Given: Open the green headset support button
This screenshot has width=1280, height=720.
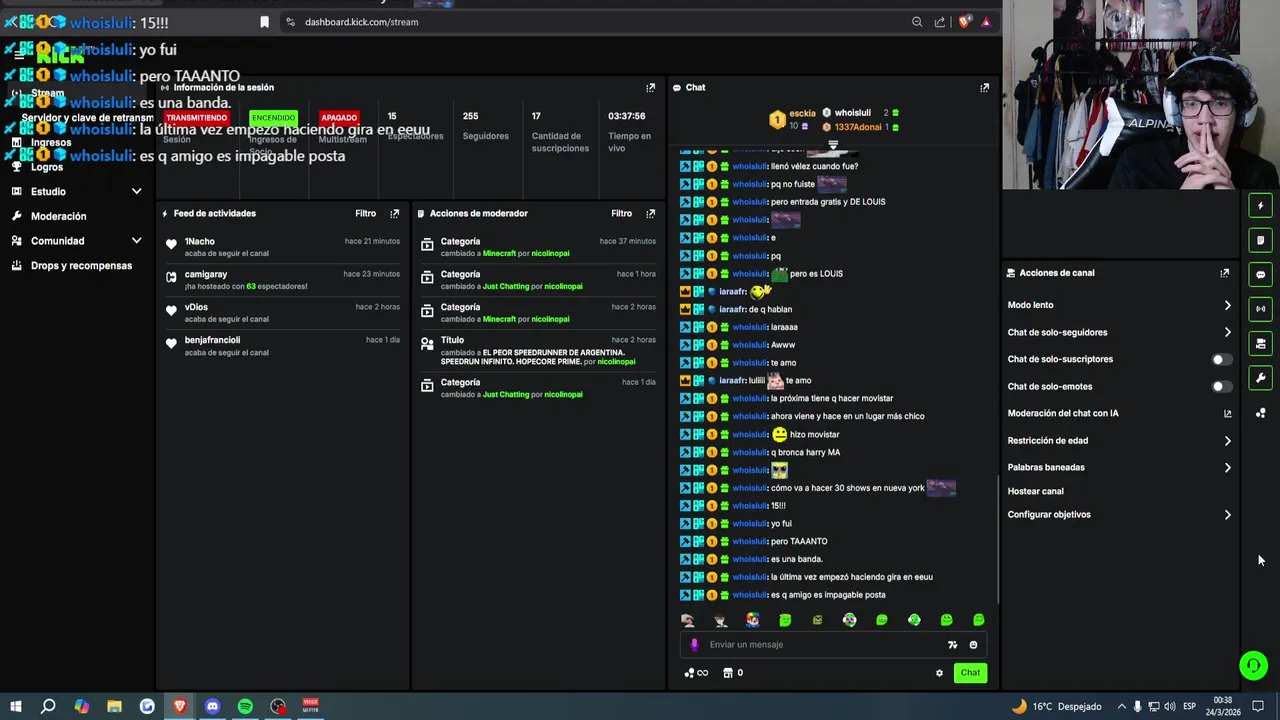Looking at the screenshot, I should [x=1253, y=665].
